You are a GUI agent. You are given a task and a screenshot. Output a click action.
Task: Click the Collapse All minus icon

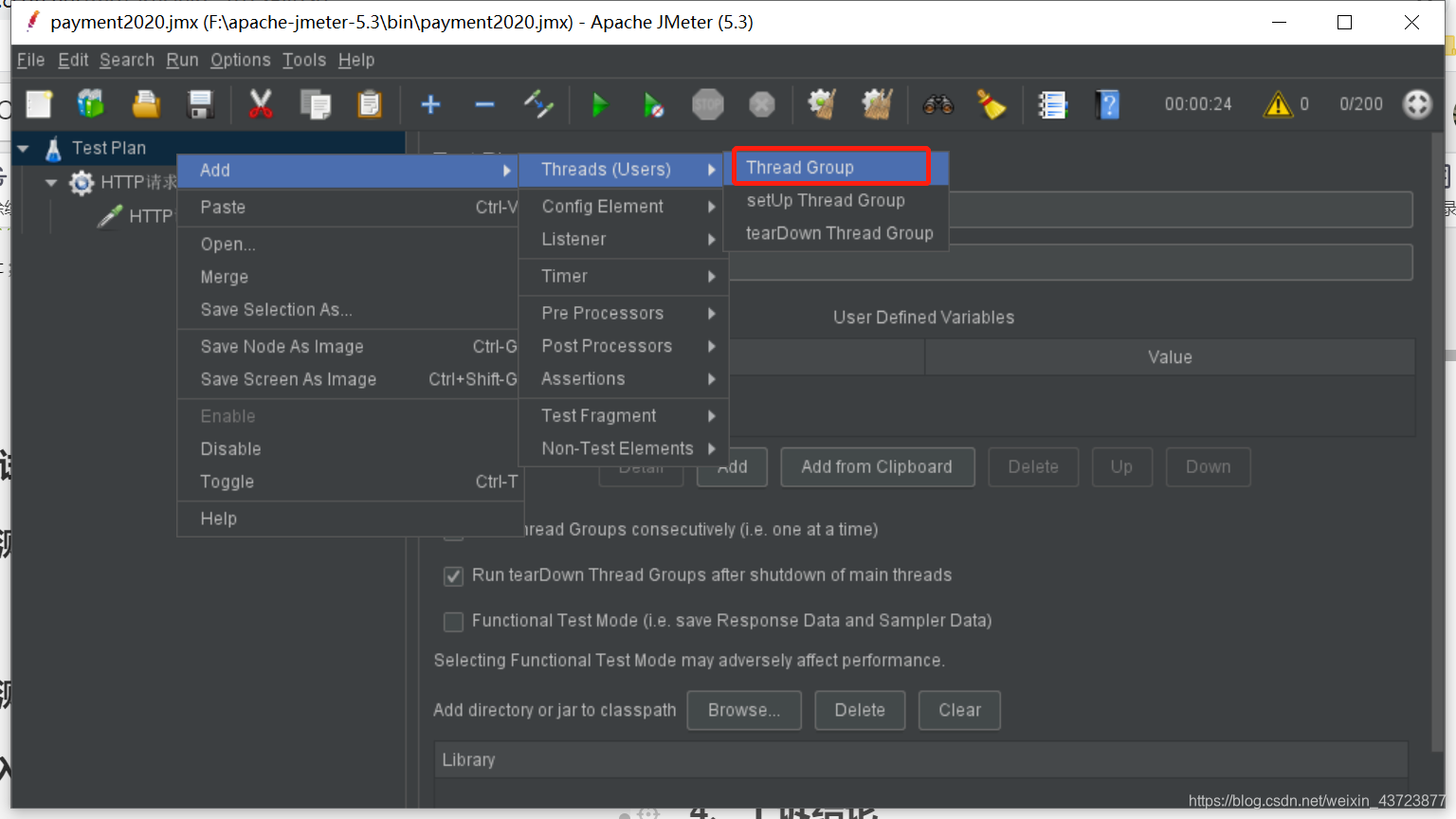tap(484, 104)
